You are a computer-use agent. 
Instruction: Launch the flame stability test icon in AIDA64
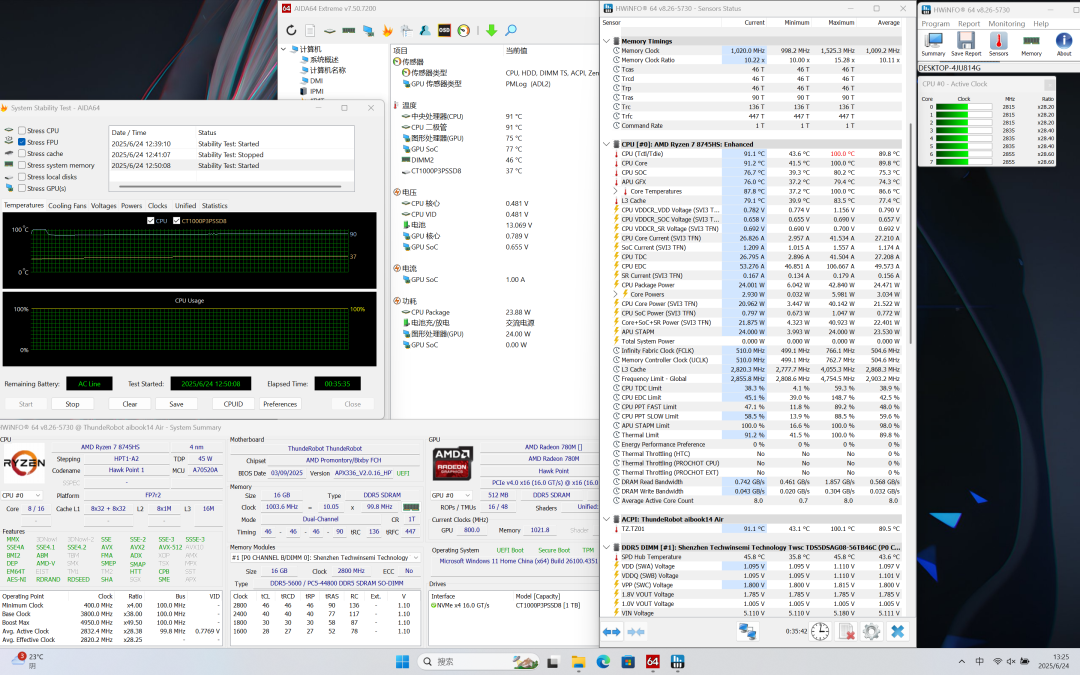tap(387, 30)
